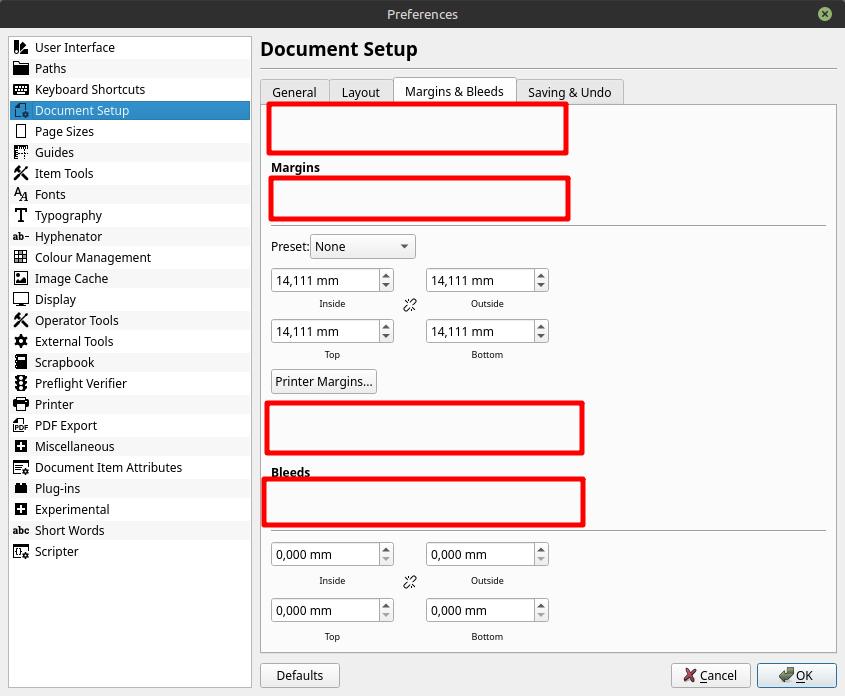The height and width of the screenshot is (696, 845).
Task: Click the Scrapbook icon
Action: (x=20, y=363)
